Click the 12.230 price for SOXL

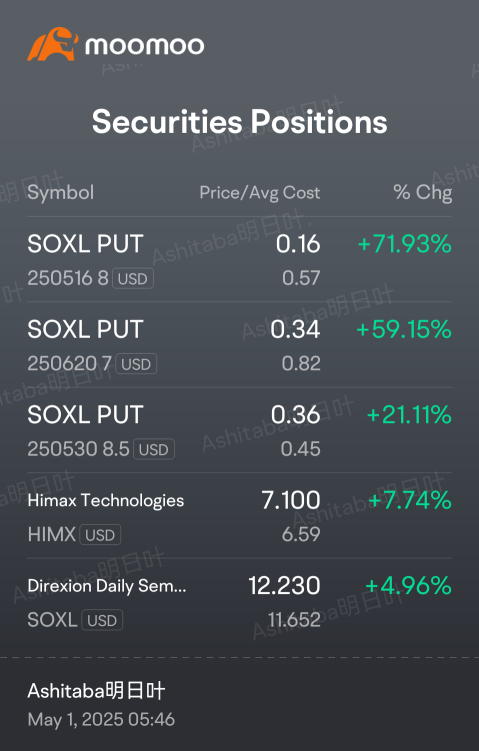click(x=284, y=585)
